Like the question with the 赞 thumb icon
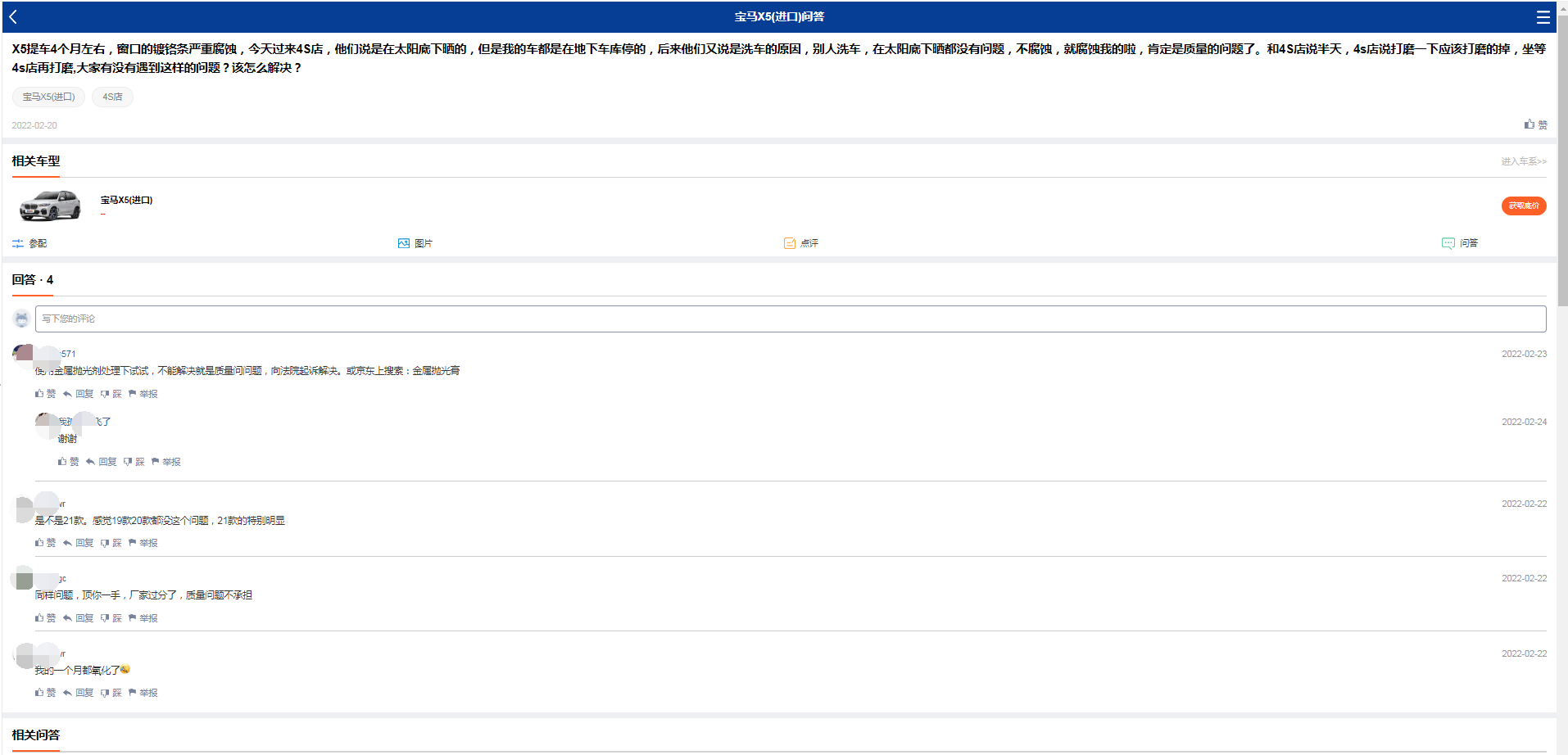Viewport: 1568px width, 755px height. (x=1535, y=124)
